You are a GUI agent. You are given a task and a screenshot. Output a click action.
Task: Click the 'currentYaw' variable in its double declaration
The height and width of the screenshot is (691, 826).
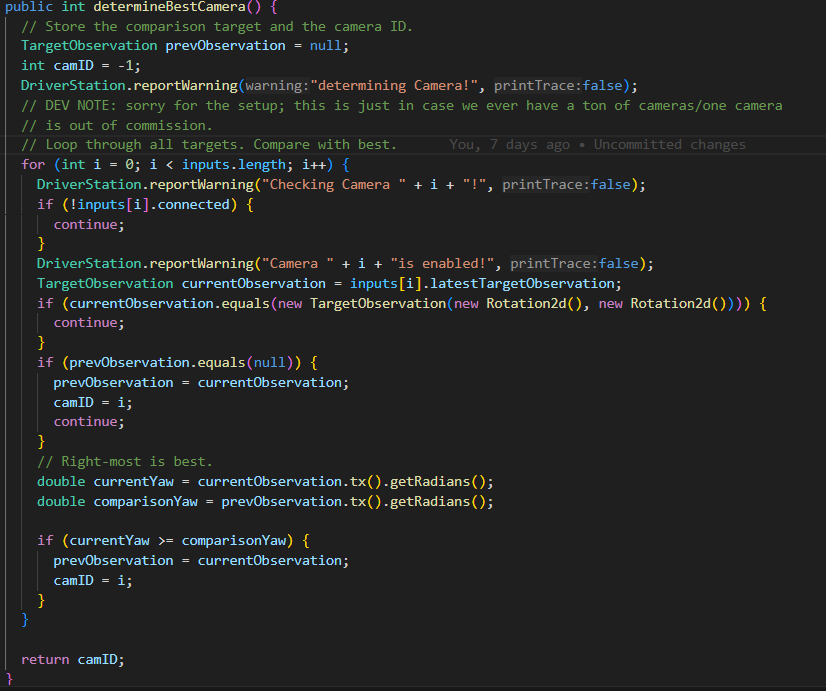[134, 481]
